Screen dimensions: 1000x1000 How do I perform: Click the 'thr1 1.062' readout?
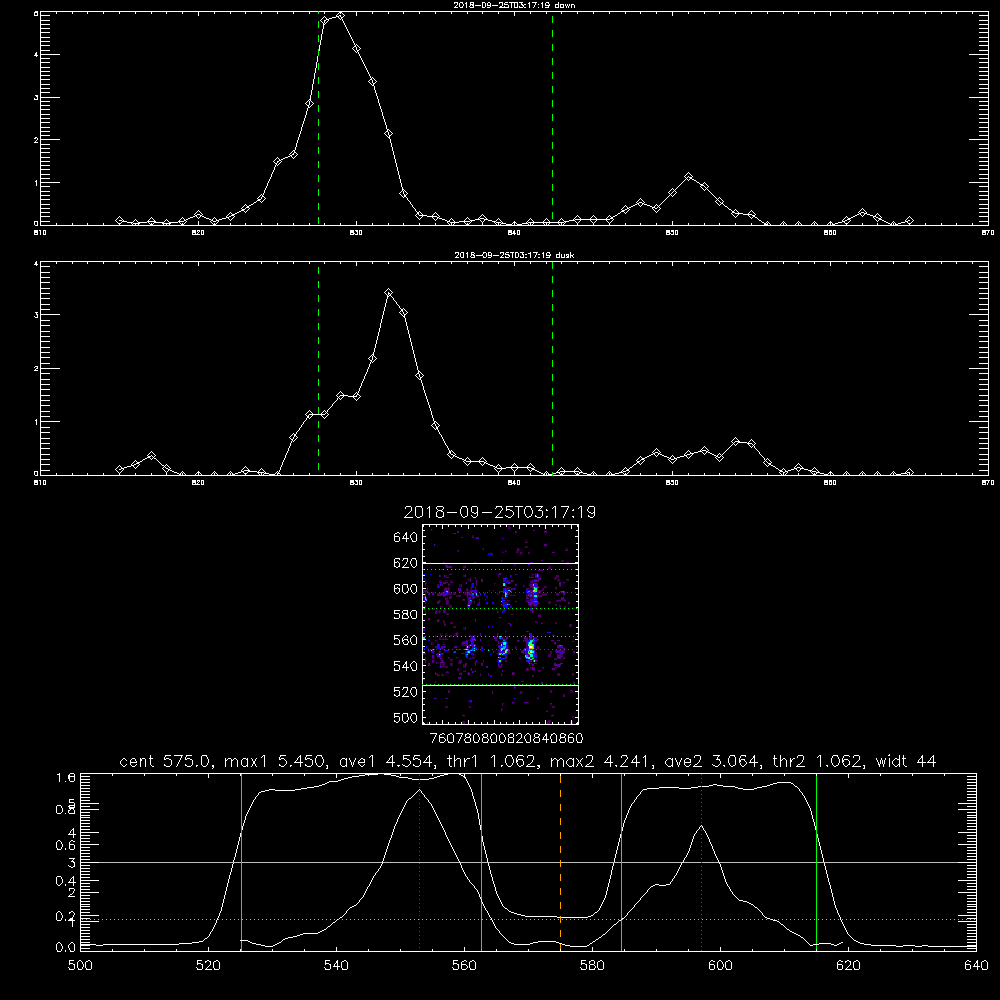click(x=493, y=761)
